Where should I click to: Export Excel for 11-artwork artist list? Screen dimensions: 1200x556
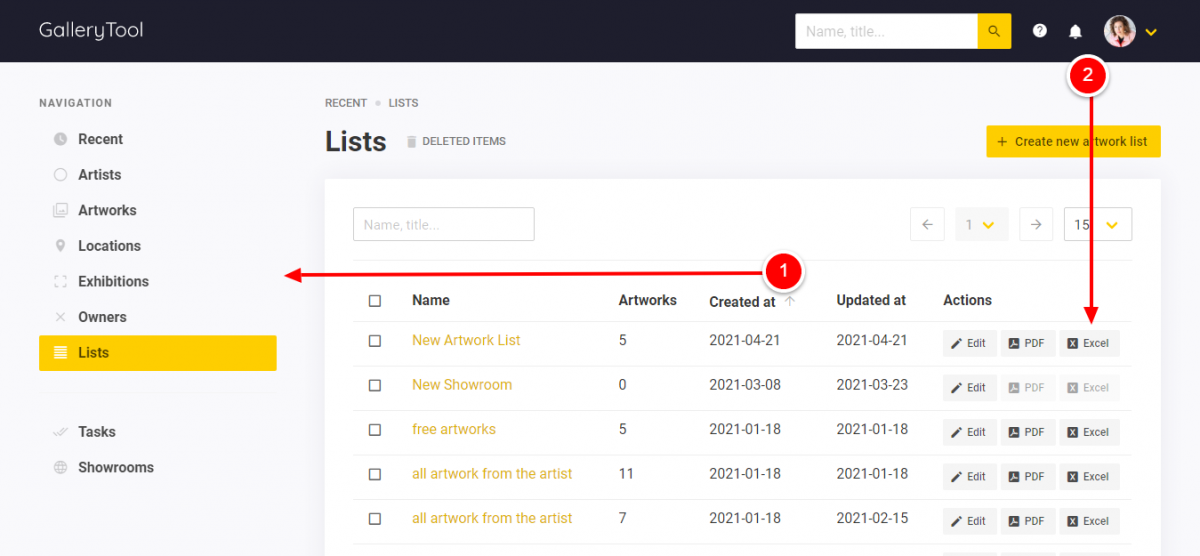coord(1090,477)
